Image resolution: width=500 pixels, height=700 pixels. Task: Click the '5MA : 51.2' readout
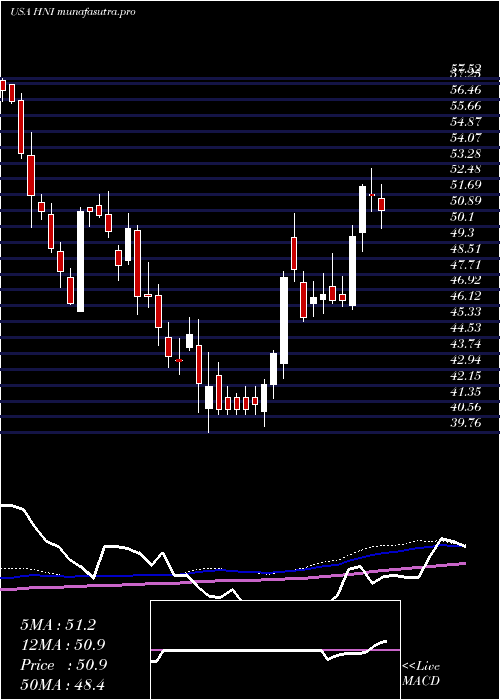58,625
